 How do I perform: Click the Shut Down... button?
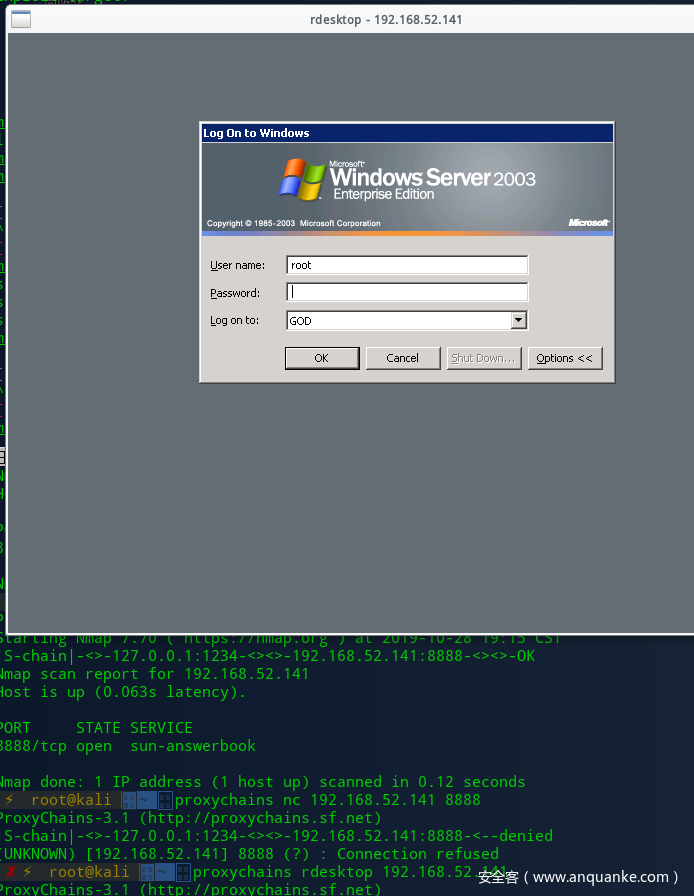click(484, 358)
